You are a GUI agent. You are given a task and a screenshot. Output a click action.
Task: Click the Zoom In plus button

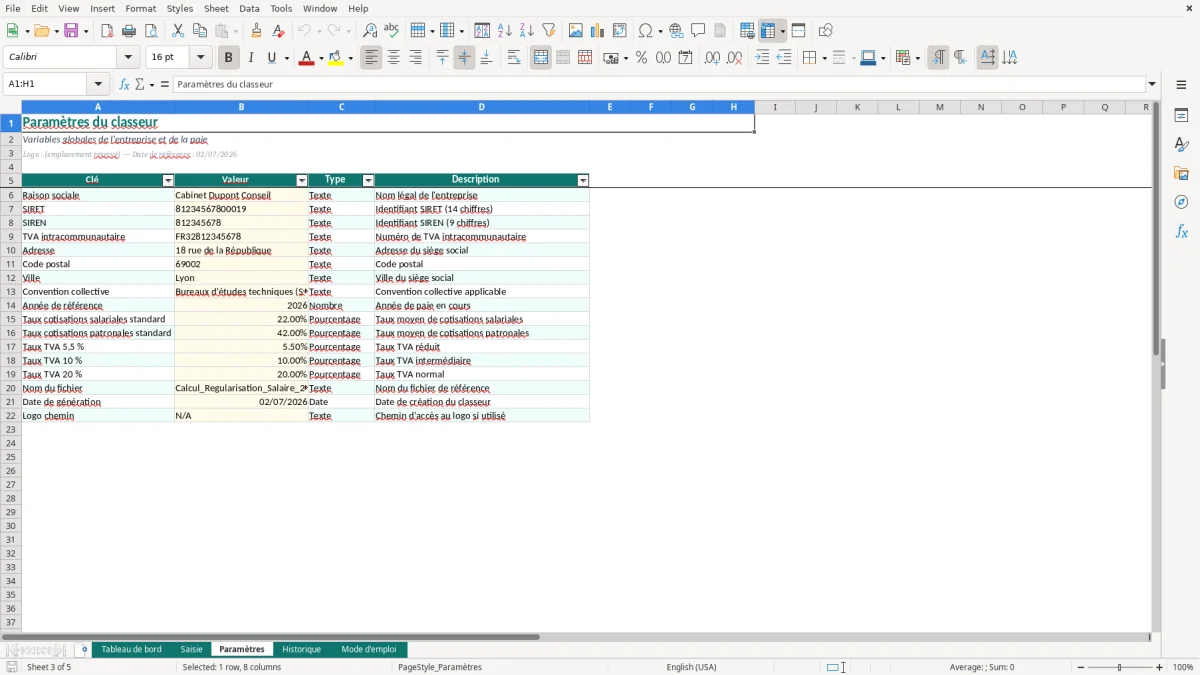1160,667
